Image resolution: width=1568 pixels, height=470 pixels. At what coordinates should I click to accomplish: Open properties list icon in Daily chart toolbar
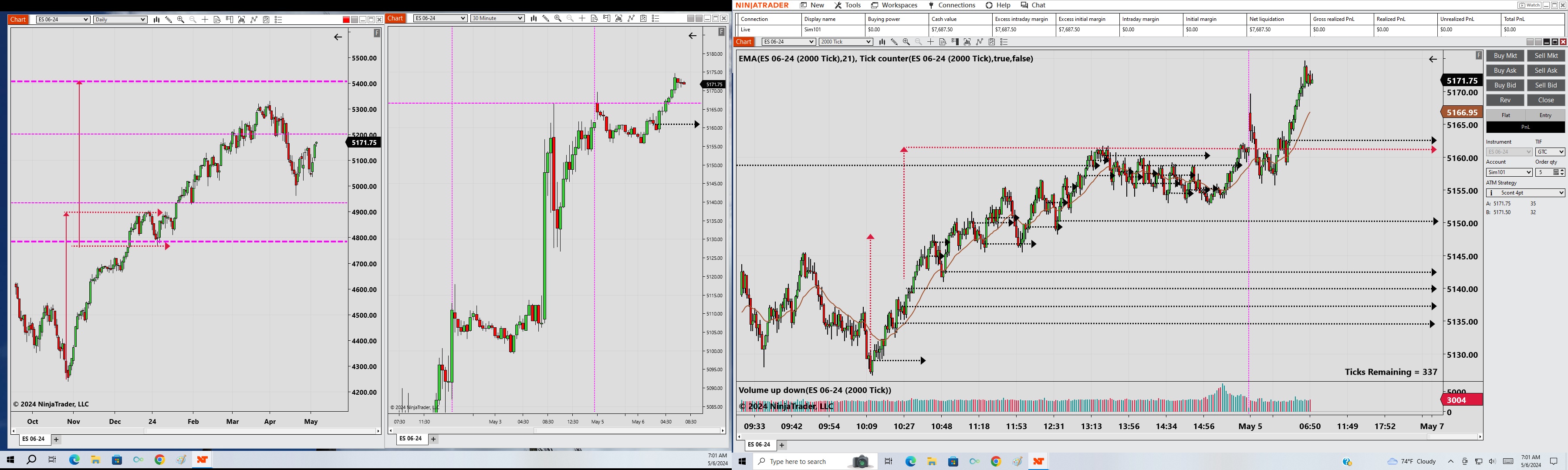[278, 20]
